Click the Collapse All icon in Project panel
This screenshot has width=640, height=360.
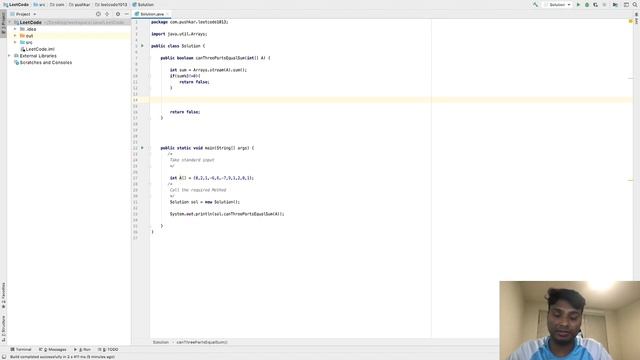[107, 14]
